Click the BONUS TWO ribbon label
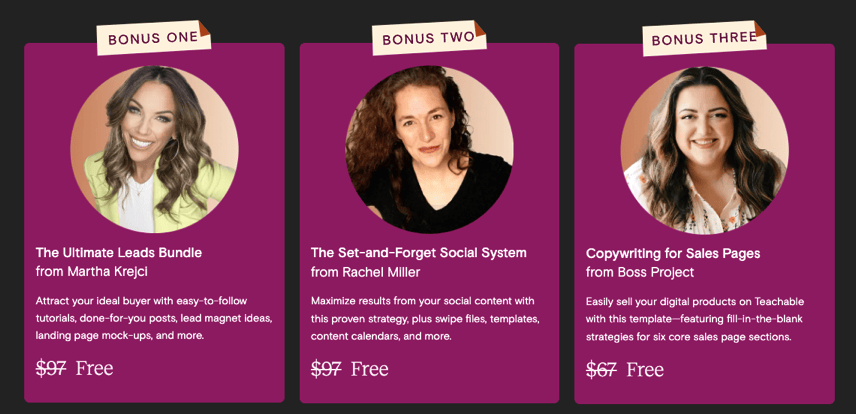The width and height of the screenshot is (856, 414). tap(428, 39)
